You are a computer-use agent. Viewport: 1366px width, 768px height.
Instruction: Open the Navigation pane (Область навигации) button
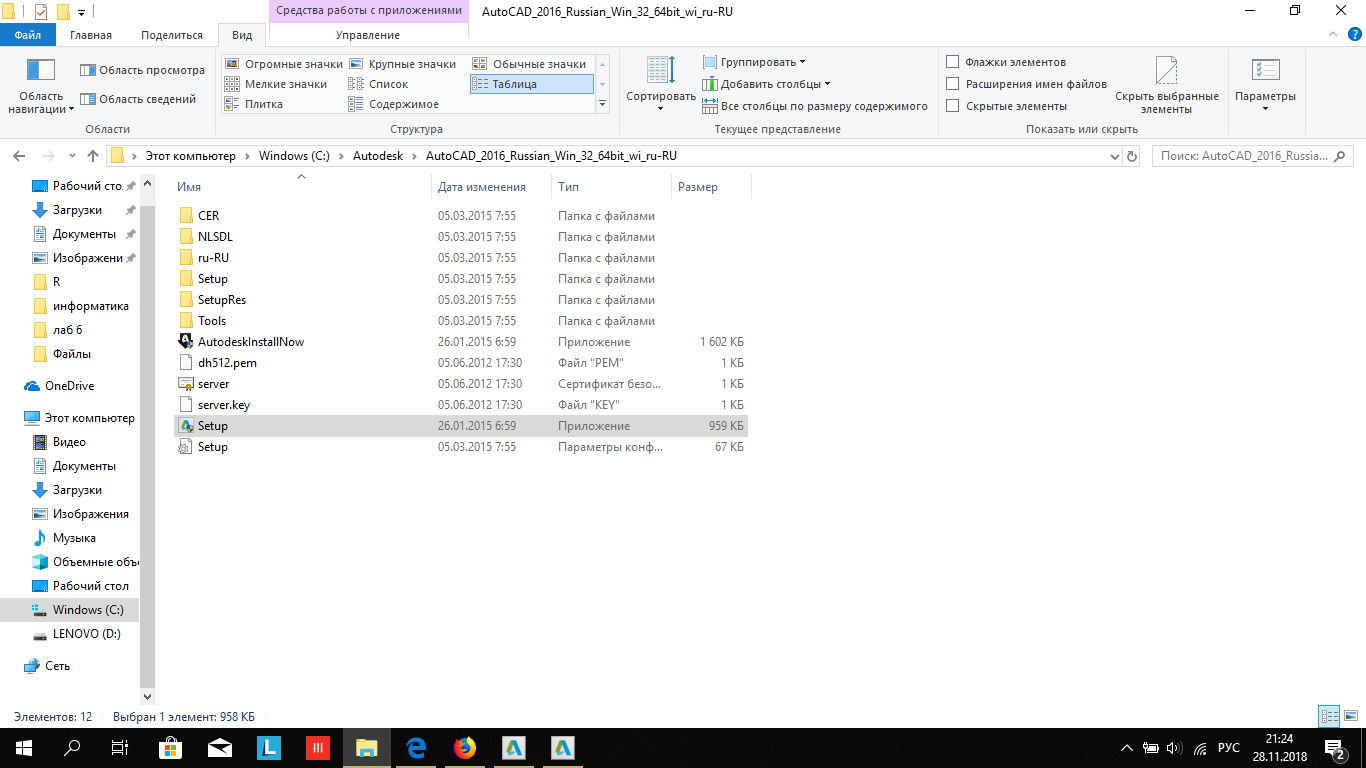point(41,86)
